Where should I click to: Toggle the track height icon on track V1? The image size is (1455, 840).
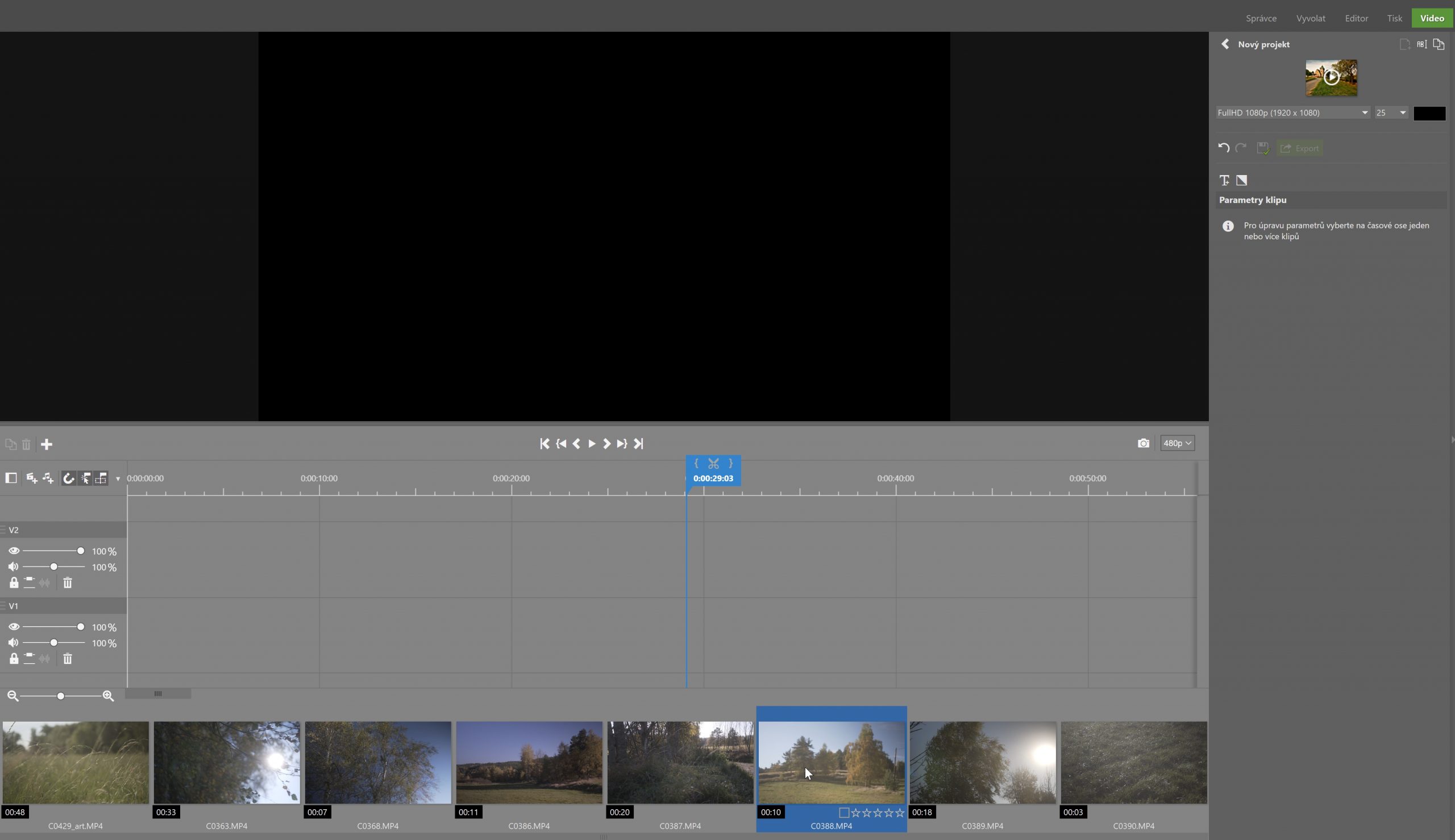tap(30, 658)
